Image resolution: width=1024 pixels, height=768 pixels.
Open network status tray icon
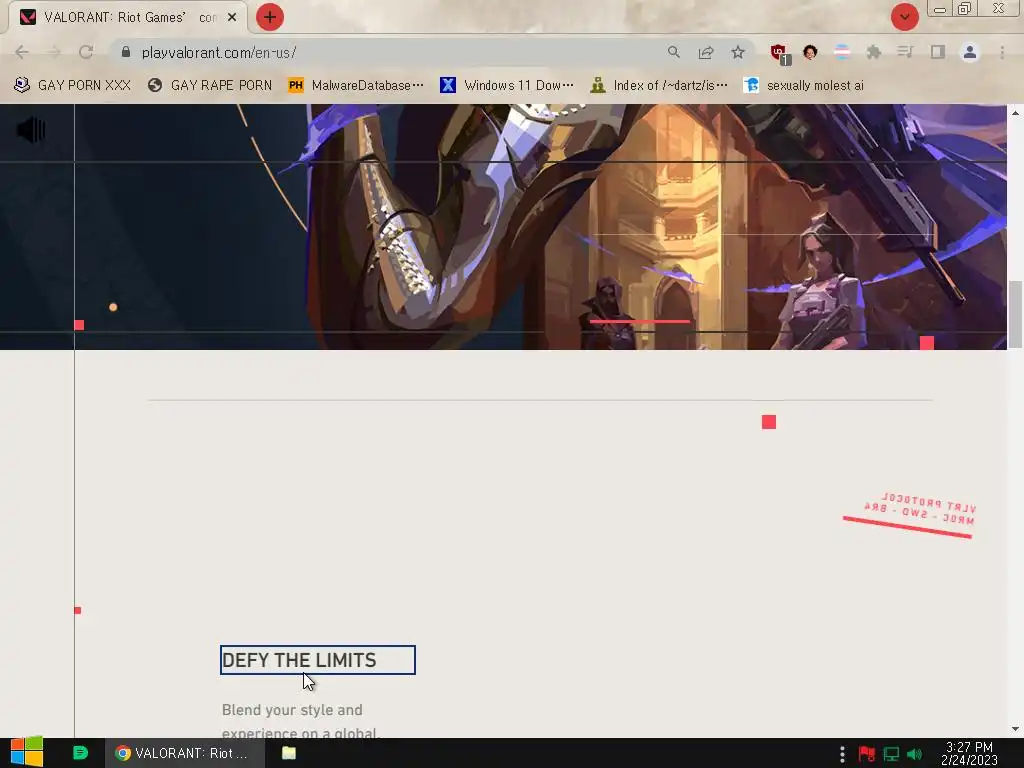(891, 754)
